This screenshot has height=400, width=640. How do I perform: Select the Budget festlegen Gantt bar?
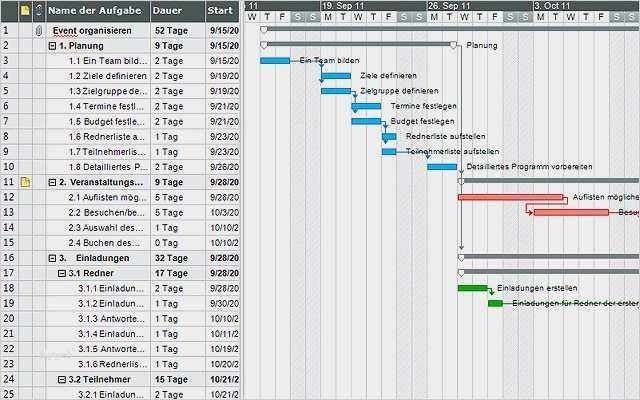[x=367, y=121]
